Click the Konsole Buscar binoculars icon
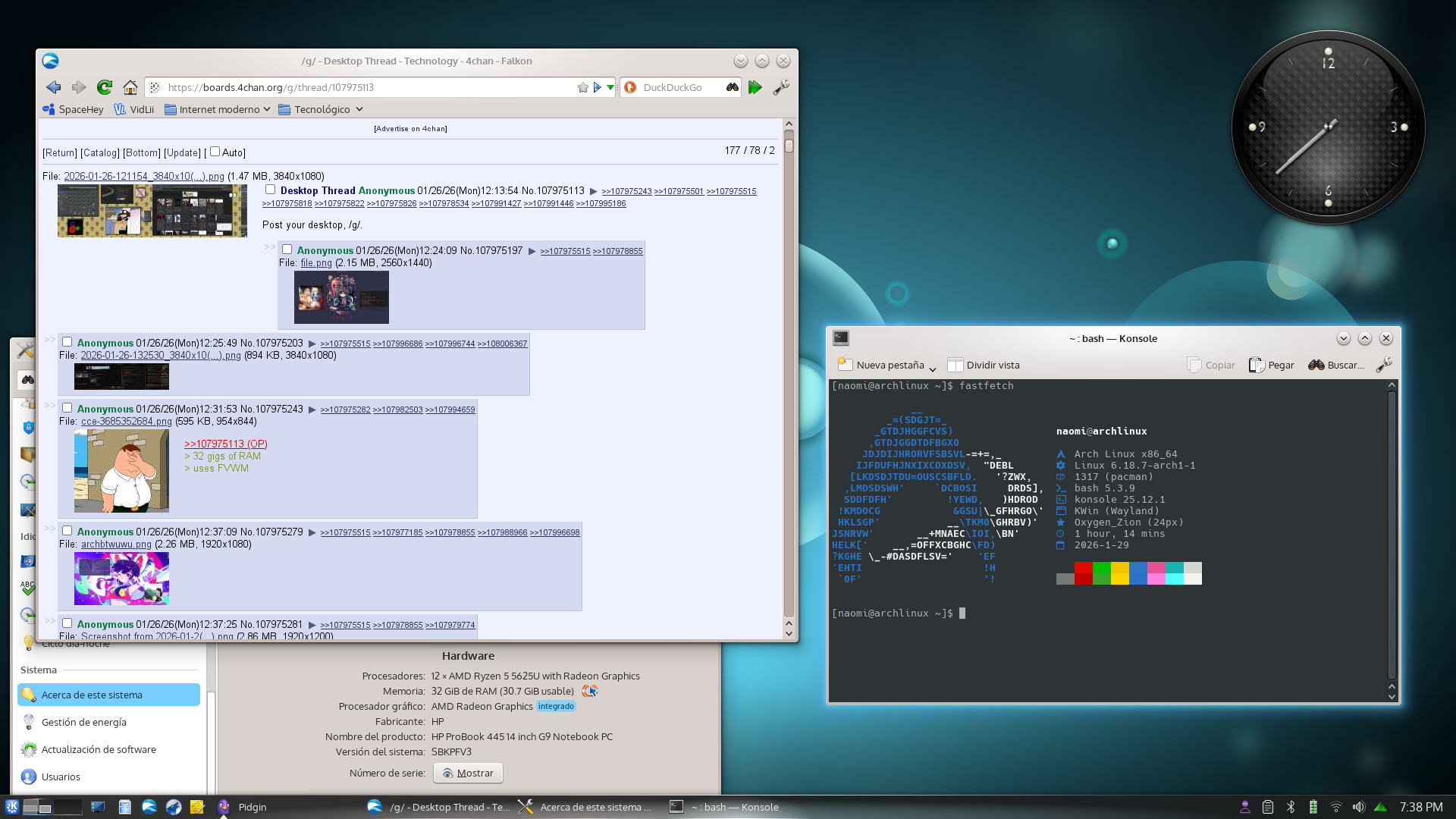Viewport: 1456px width, 819px height. point(1316,365)
